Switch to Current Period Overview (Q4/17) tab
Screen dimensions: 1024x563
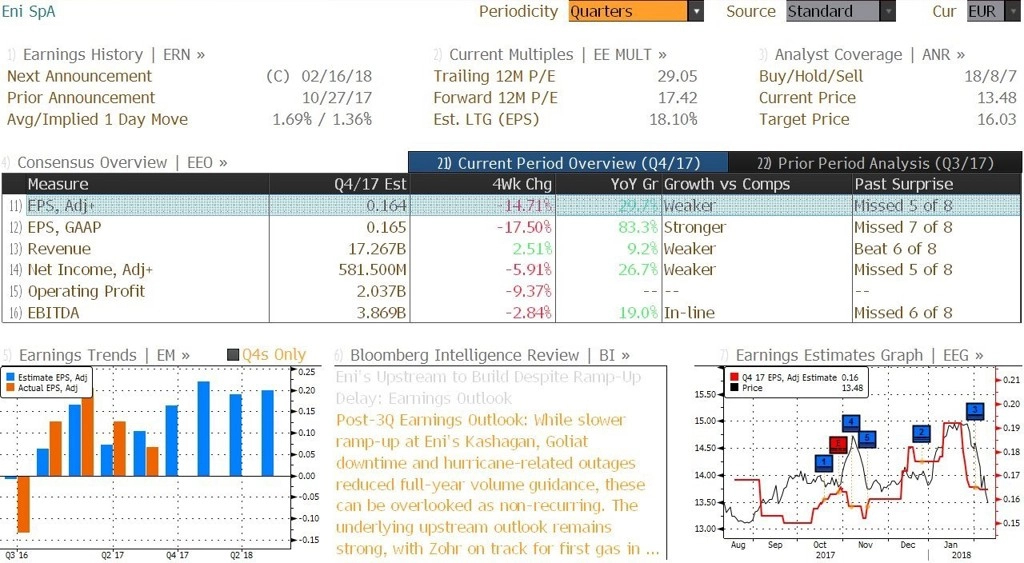click(x=568, y=163)
